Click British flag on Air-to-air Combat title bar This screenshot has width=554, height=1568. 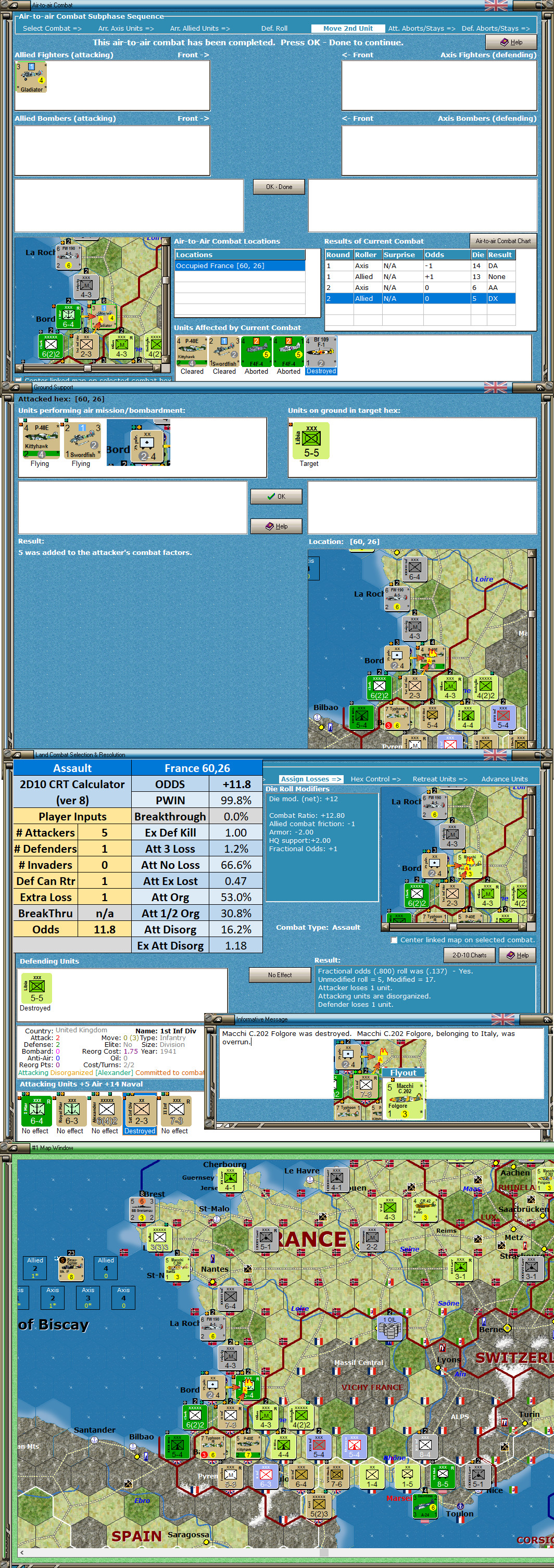496,5
